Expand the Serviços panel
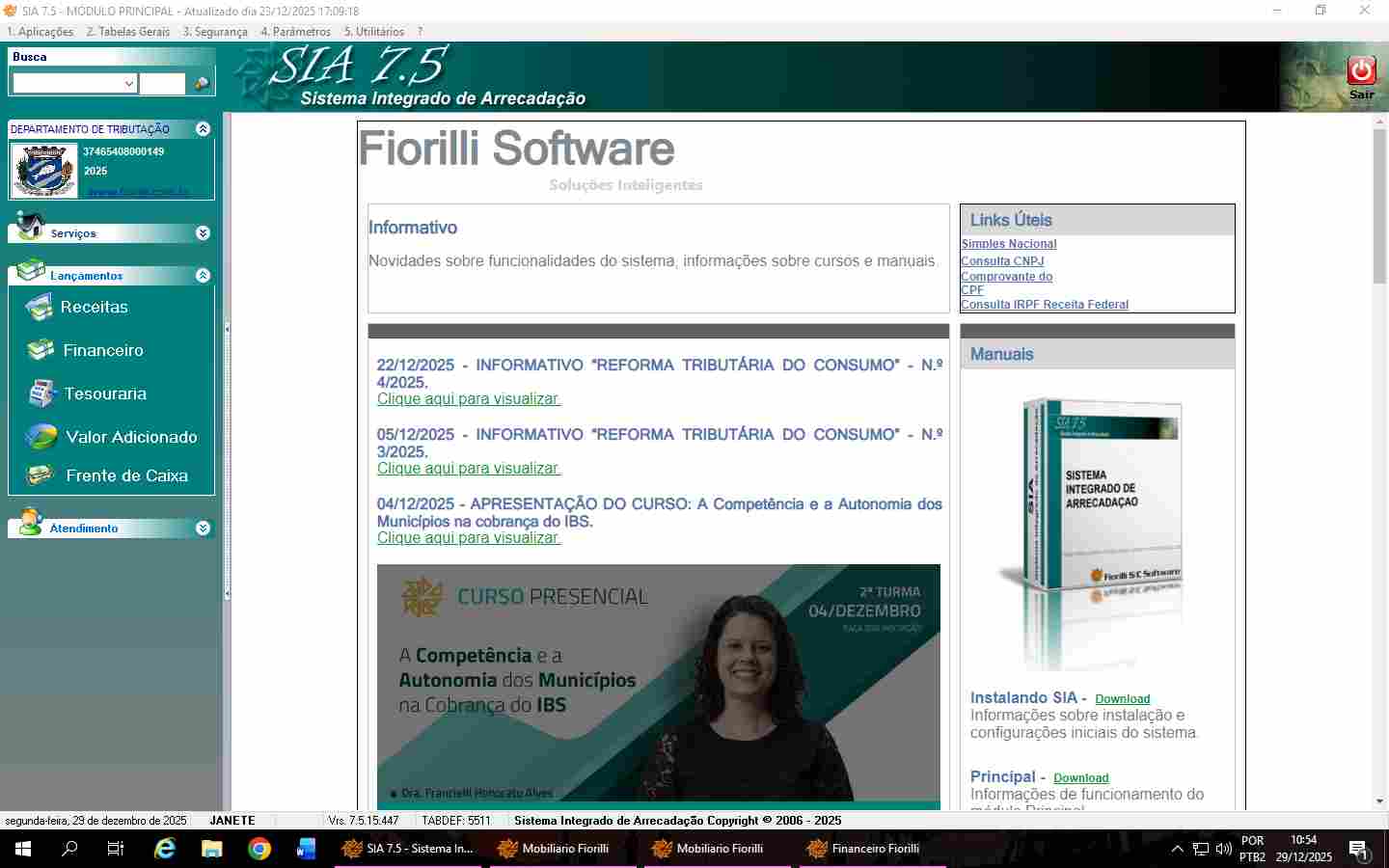The image size is (1389, 868). tap(203, 233)
